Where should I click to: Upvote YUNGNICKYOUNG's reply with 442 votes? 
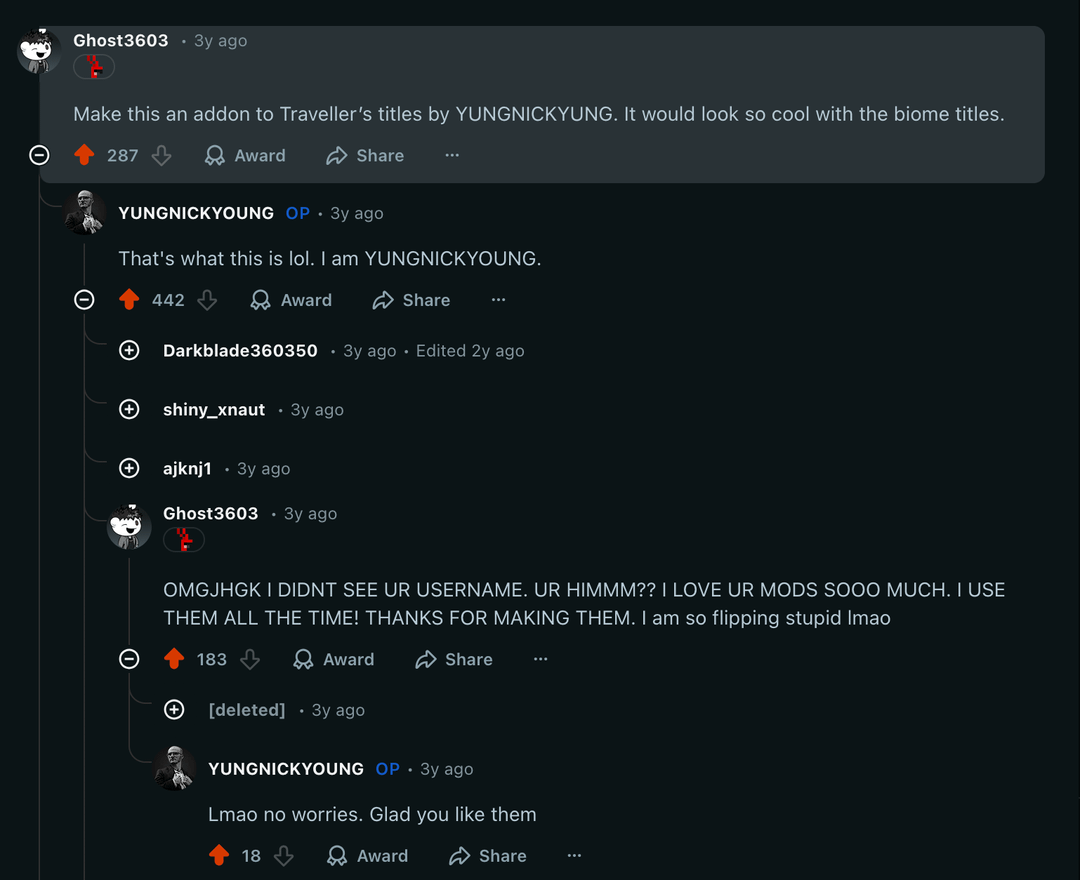click(x=129, y=300)
